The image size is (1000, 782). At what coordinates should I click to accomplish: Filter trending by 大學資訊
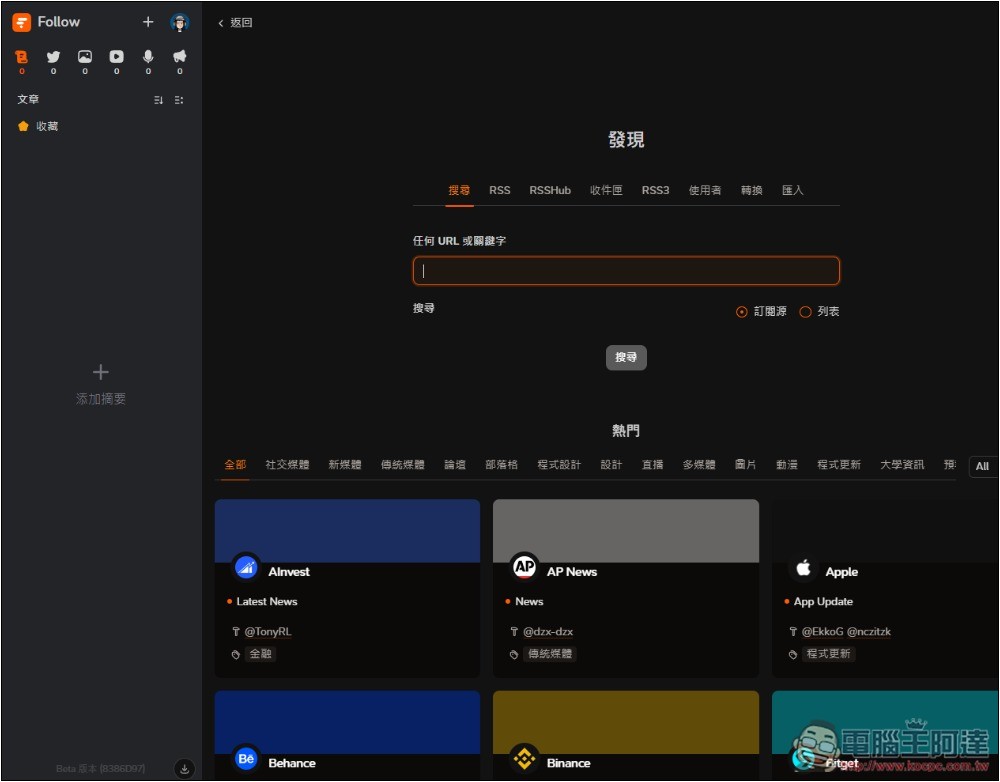(902, 464)
